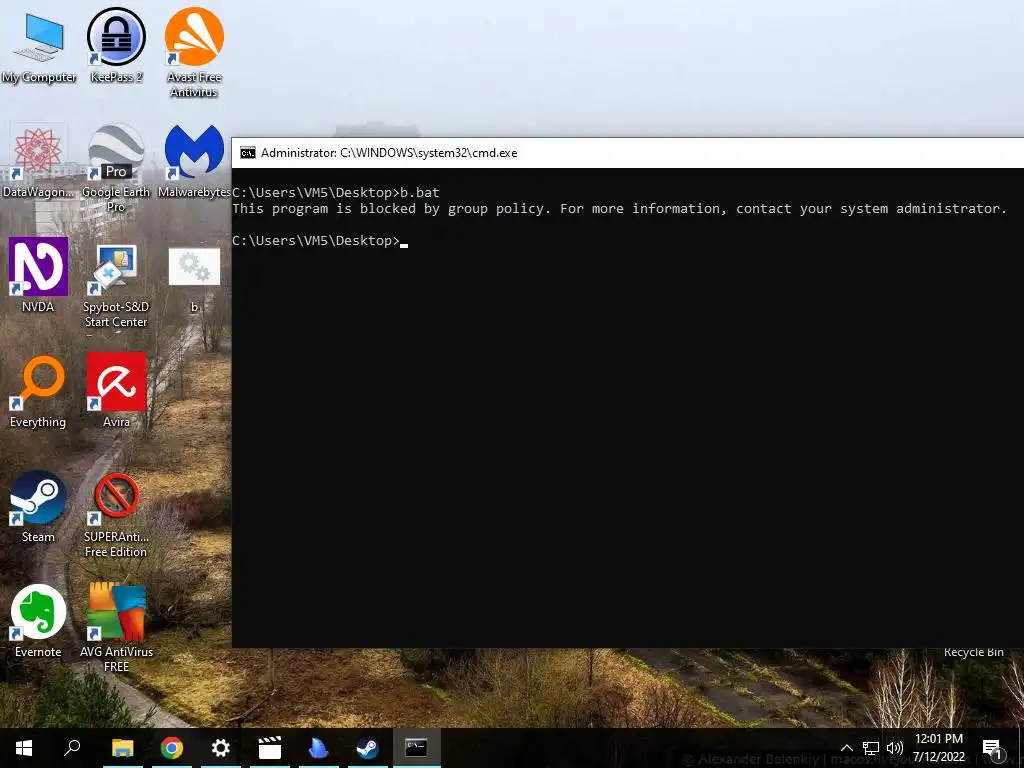Open the Action Center notifications icon
The width and height of the screenshot is (1024, 768).
992,748
